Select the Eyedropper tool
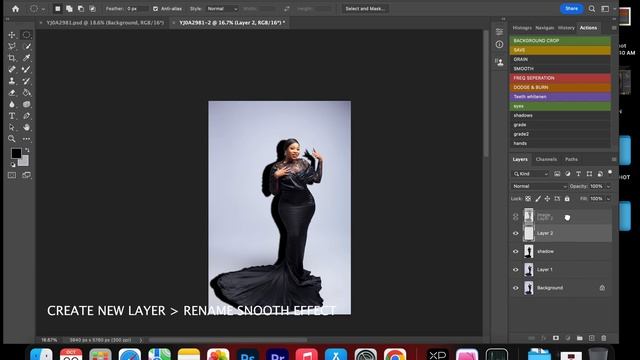640x360 pixels. [27, 58]
